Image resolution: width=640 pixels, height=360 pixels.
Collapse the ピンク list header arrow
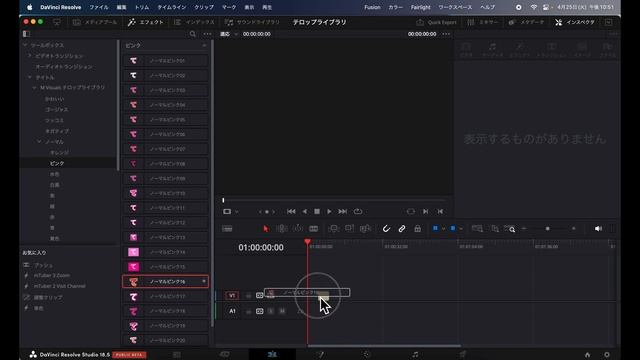coord(204,45)
